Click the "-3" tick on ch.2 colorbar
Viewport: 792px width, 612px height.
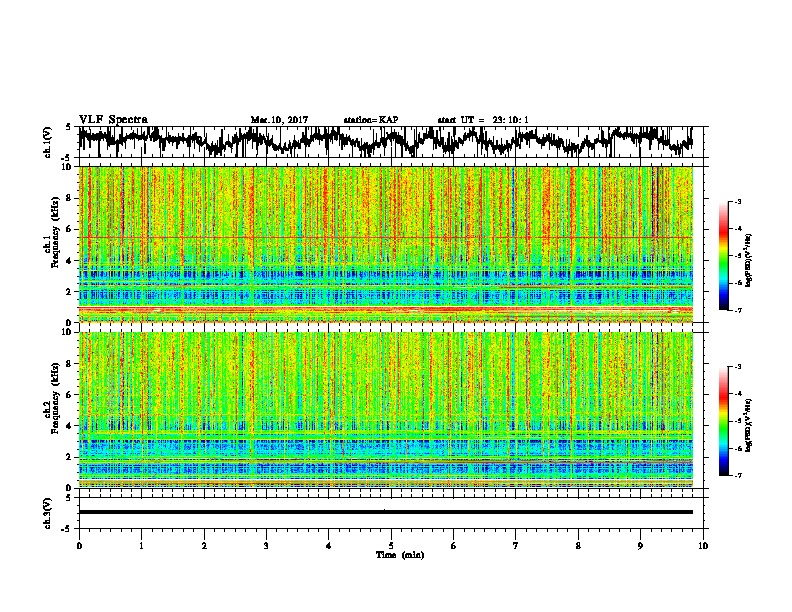pos(737,367)
